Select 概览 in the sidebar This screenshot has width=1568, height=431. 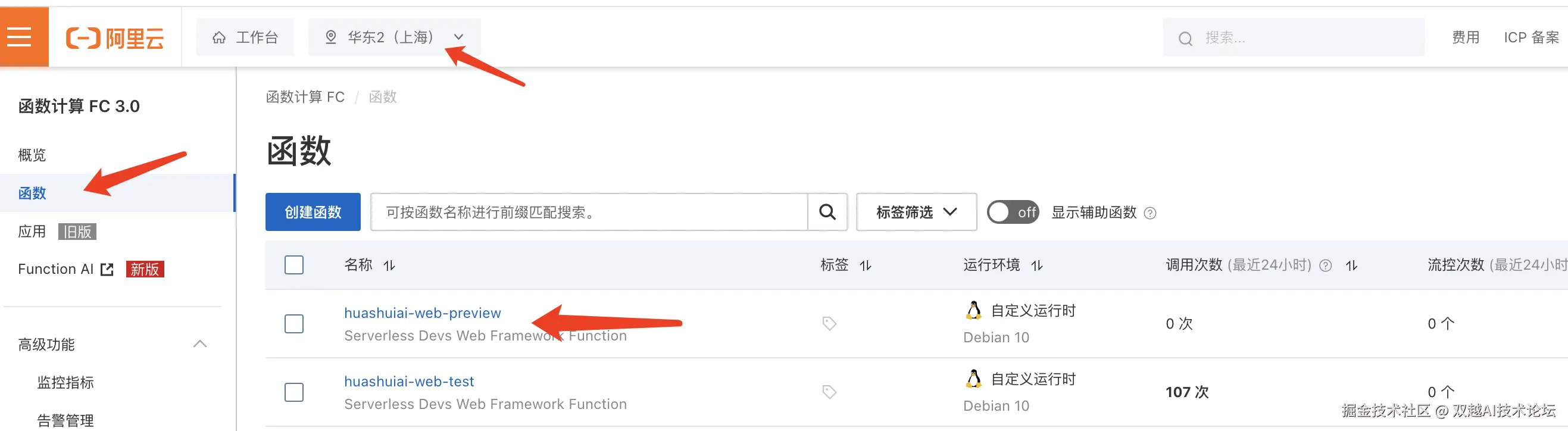pyautogui.click(x=32, y=155)
